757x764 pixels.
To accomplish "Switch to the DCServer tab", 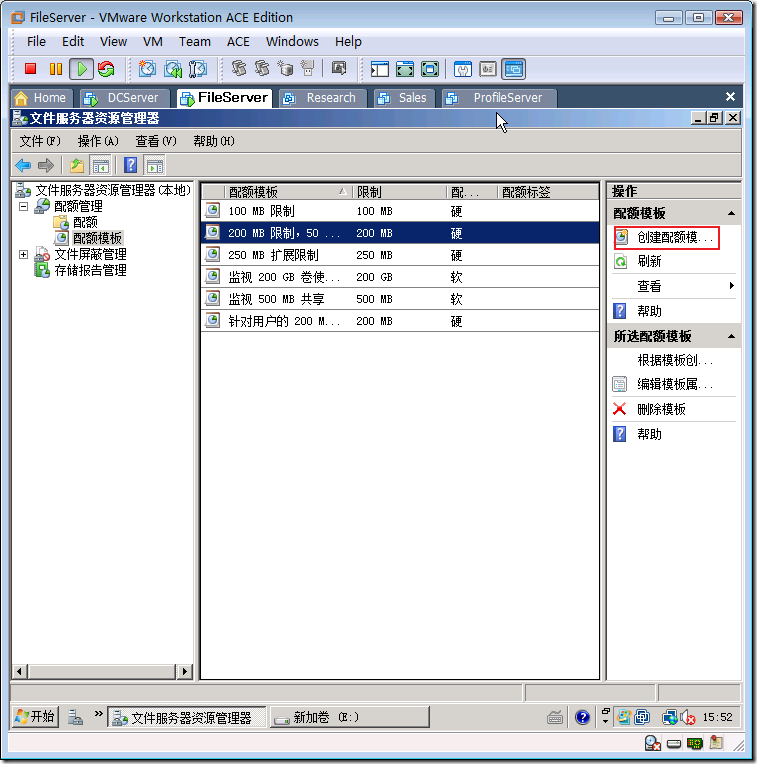I will pyautogui.click(x=125, y=98).
